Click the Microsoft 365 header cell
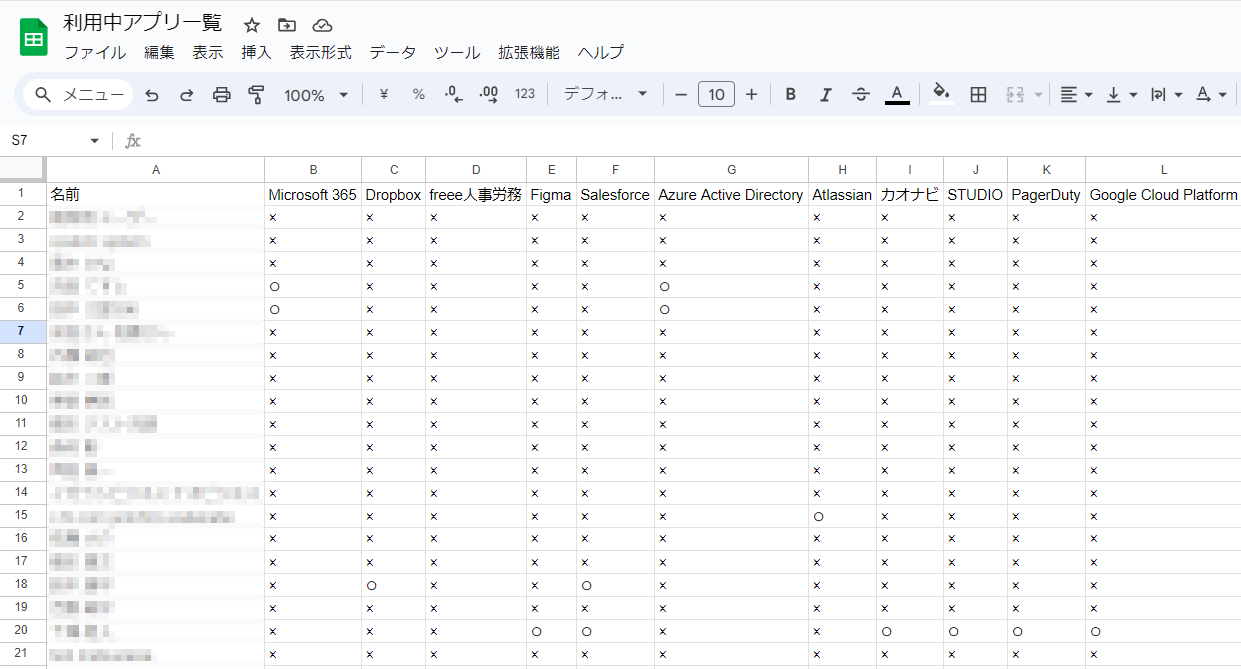This screenshot has height=669, width=1241. [313, 195]
